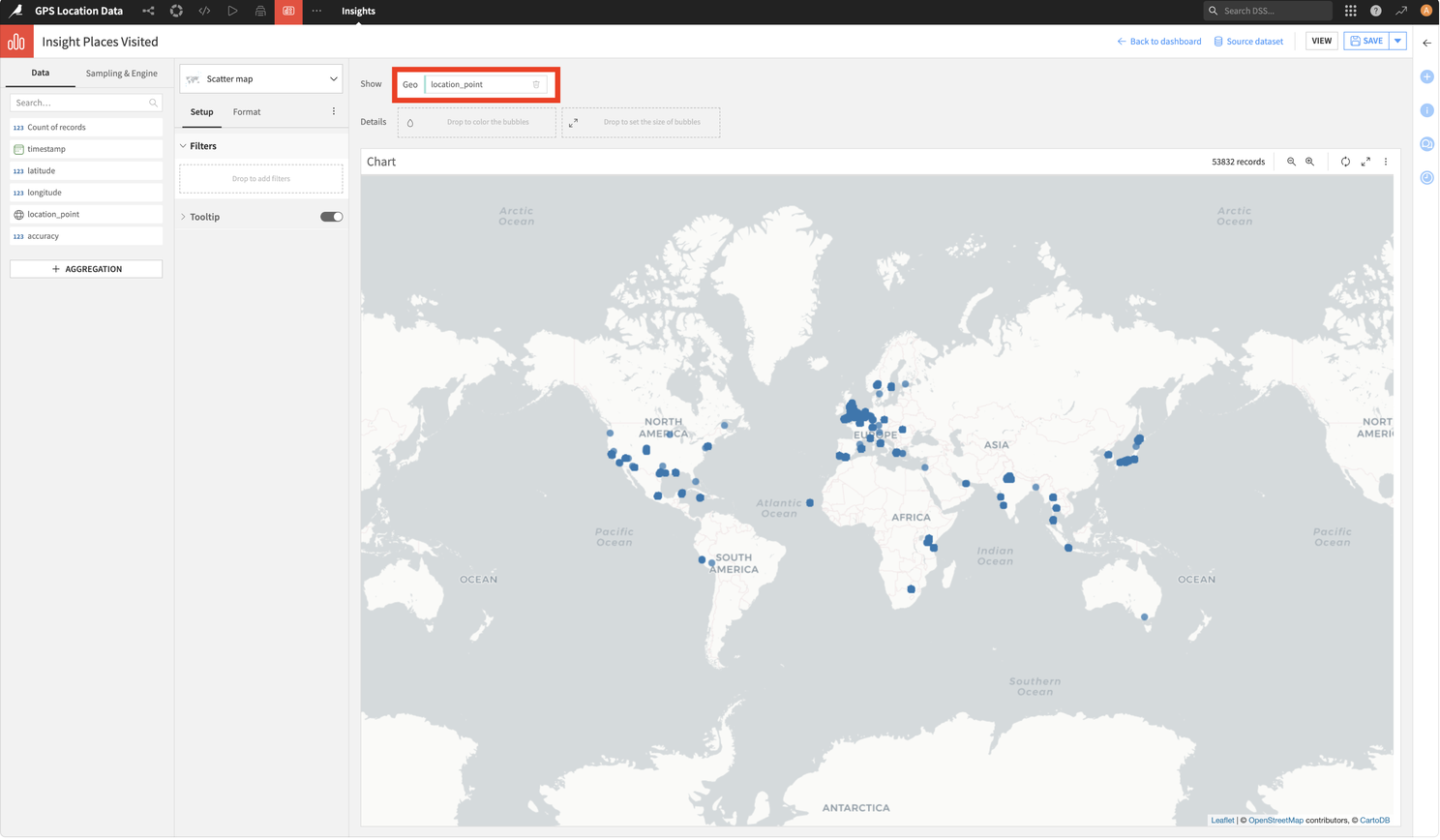1440x840 pixels.
Task: Open the timeline clock icon in right sidebar
Action: (x=1426, y=178)
